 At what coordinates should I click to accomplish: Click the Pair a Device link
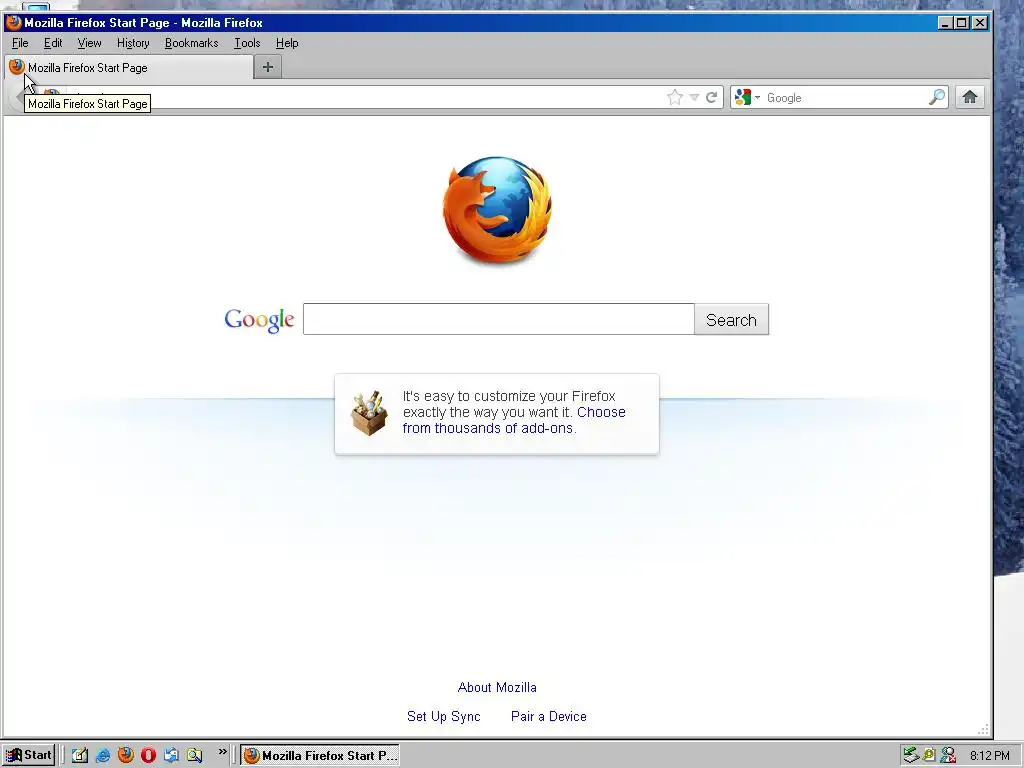pos(549,716)
